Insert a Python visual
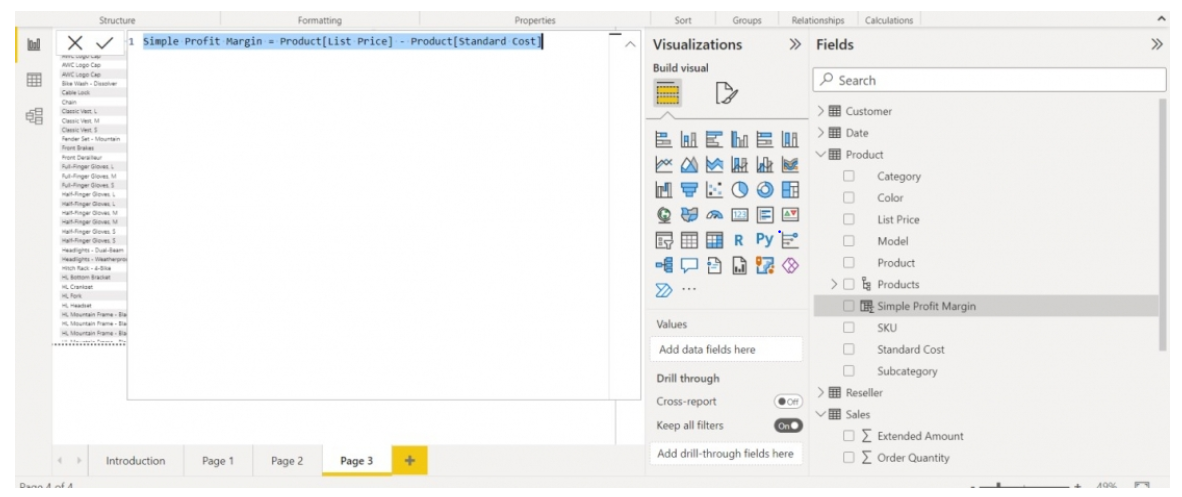Viewport: 1182px width, 497px height. coord(764,240)
